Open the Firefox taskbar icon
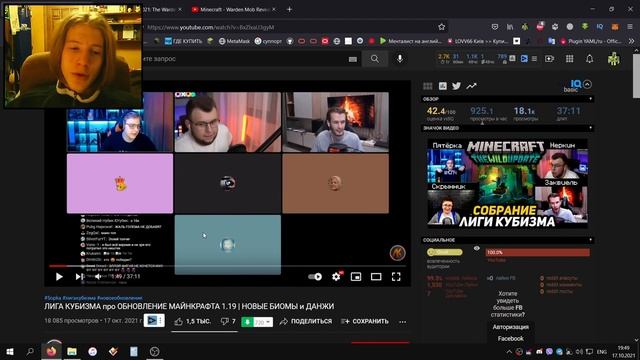Viewport: 640px width, 360px height. 51,351
